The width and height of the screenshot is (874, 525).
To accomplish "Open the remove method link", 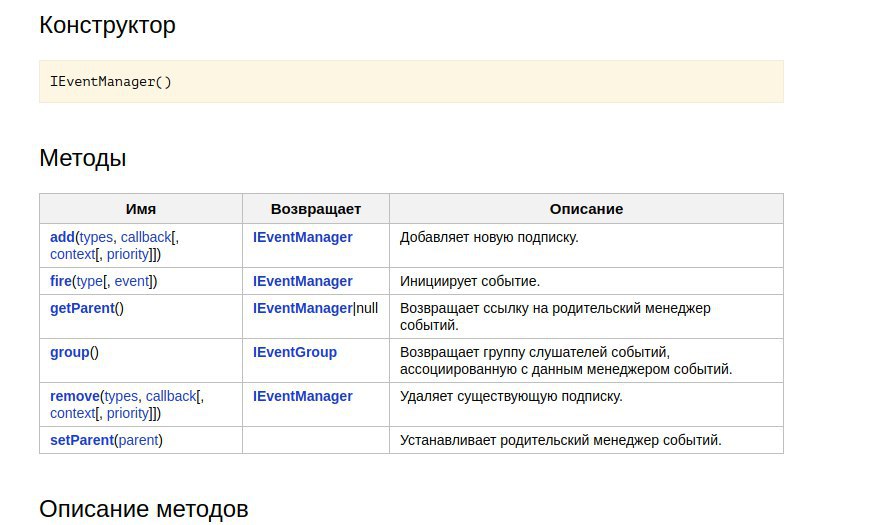I will point(75,397).
